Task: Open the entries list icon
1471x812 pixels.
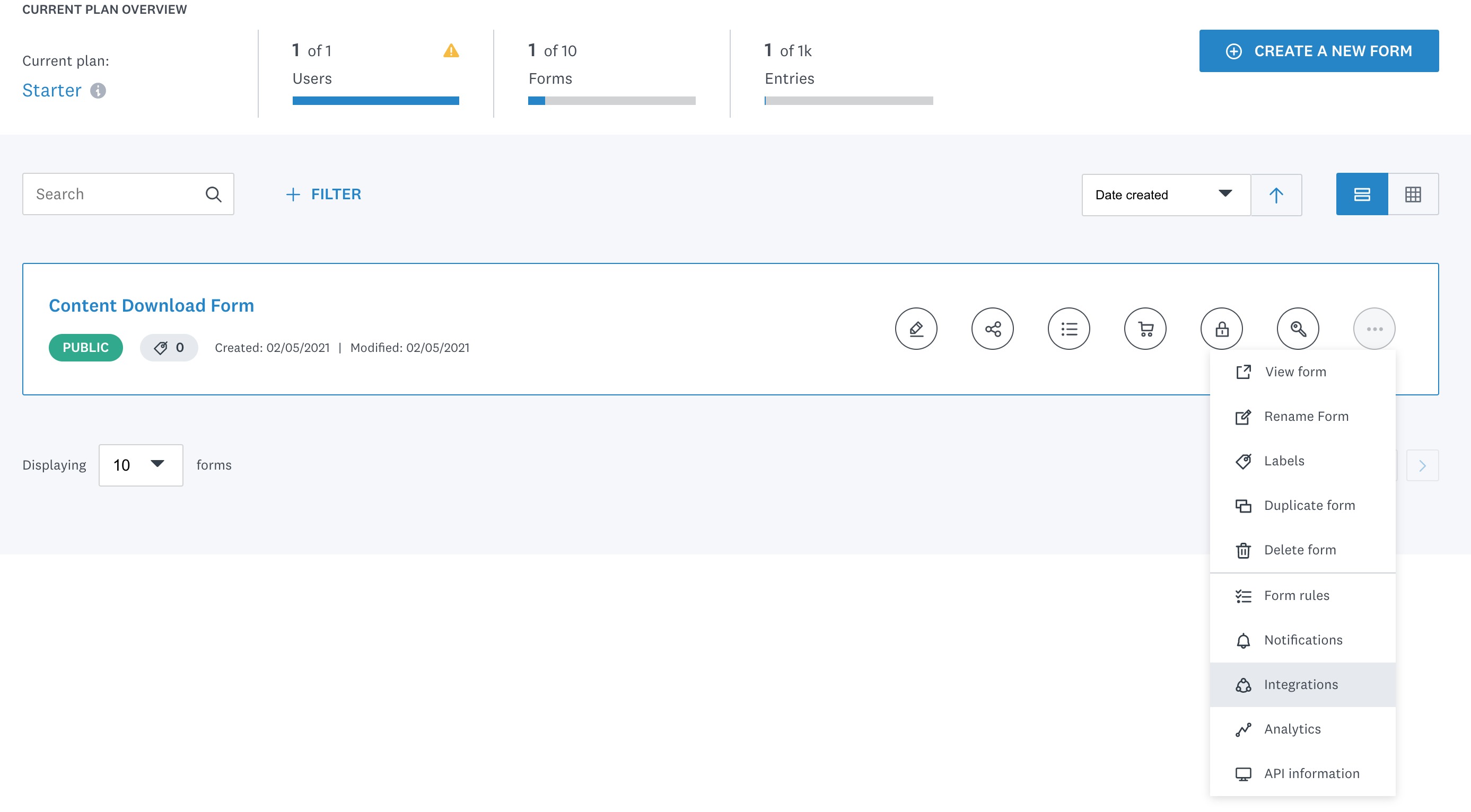Action: click(x=1069, y=329)
